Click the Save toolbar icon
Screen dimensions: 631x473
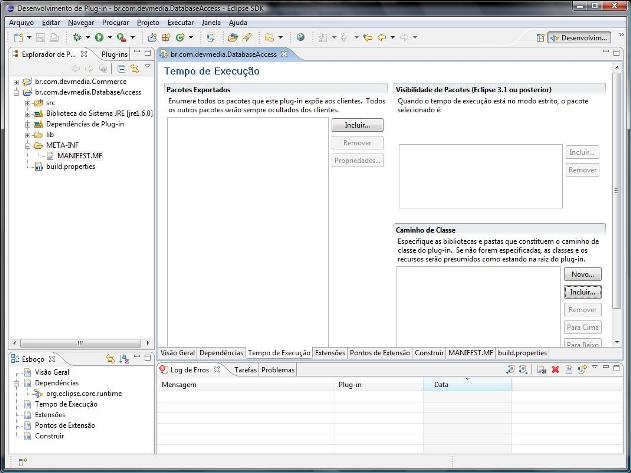(x=40, y=38)
